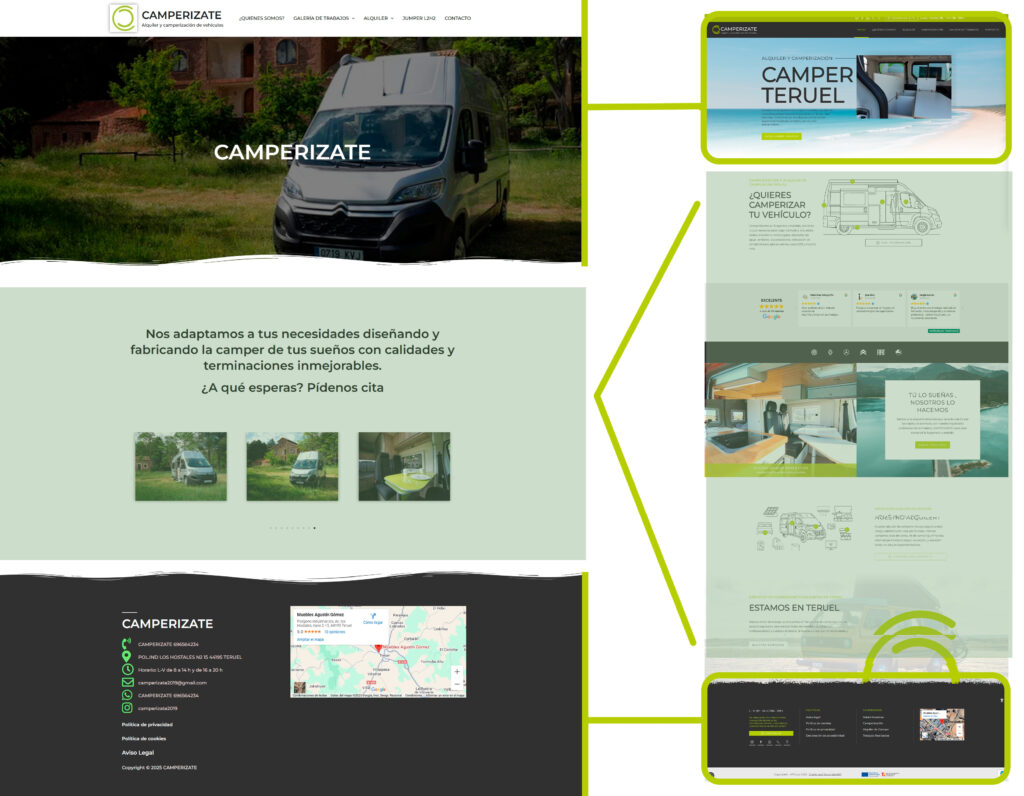This screenshot has width=1024, height=796.
Task: Zoom out on the footer map
Action: pyautogui.click(x=457, y=684)
